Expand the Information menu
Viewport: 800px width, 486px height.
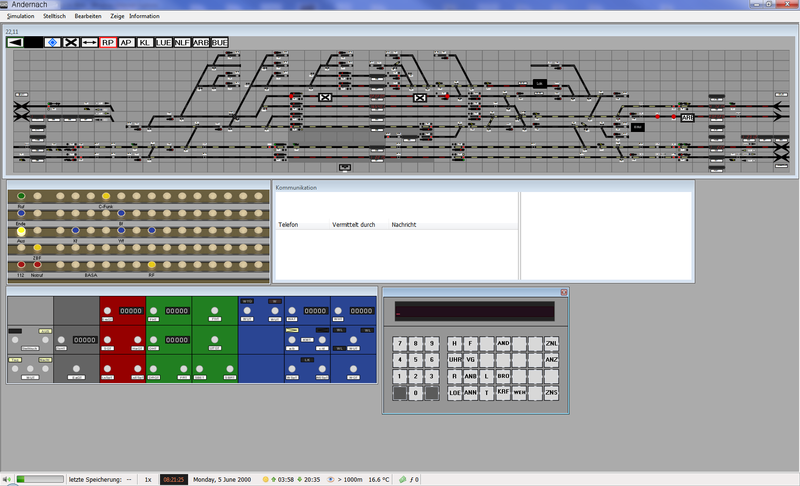click(x=144, y=16)
